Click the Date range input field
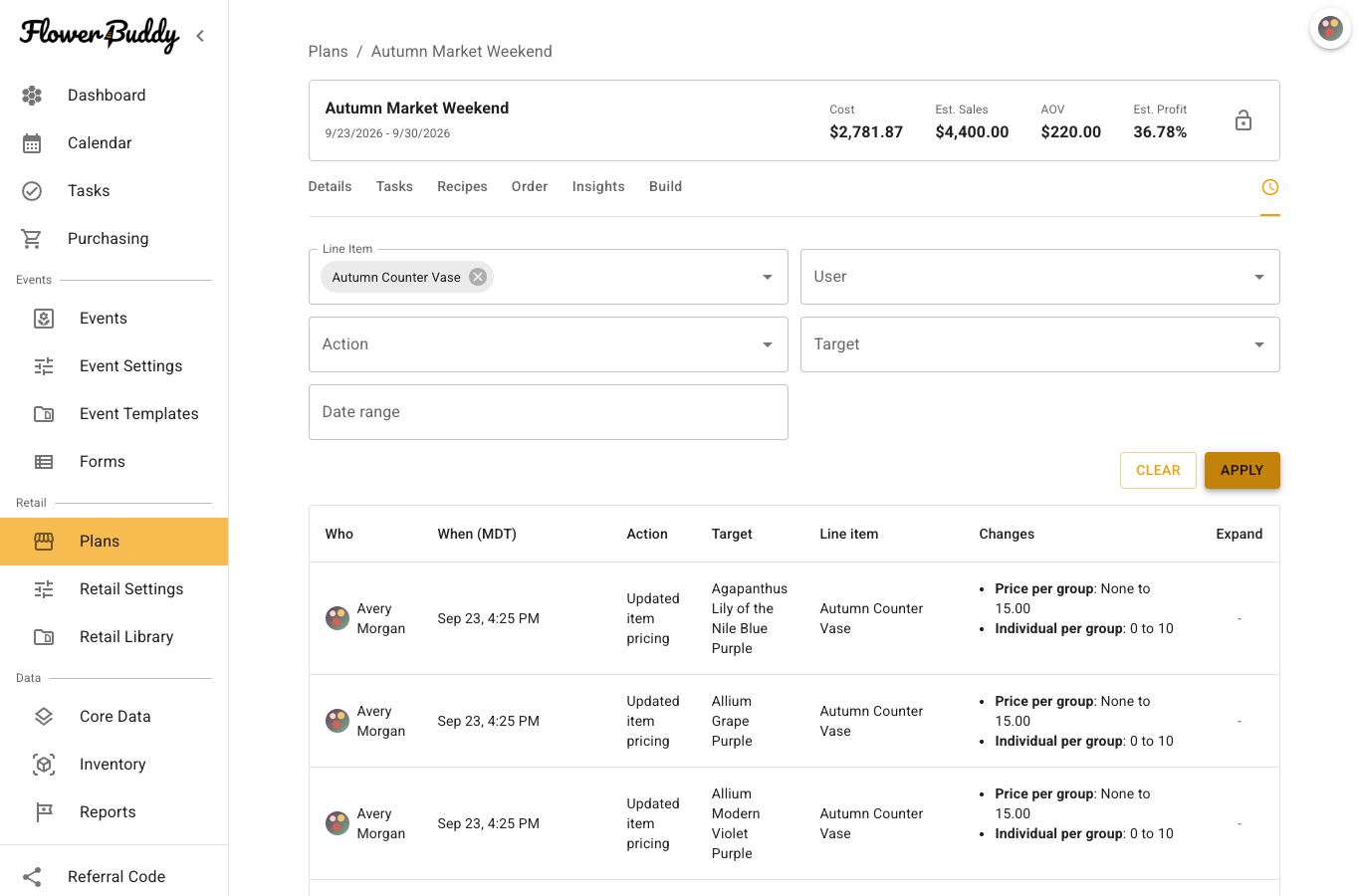 tap(549, 412)
